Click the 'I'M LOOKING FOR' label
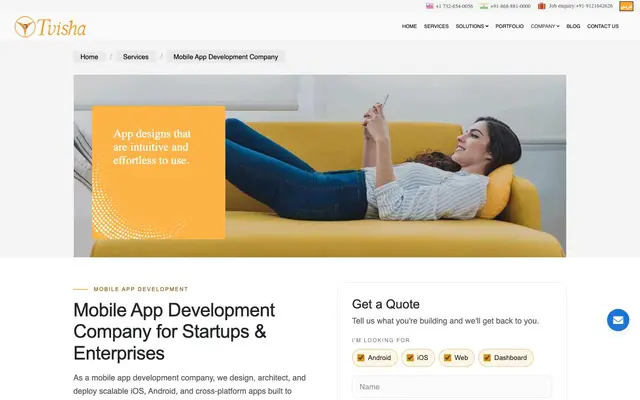The width and height of the screenshot is (640, 400). [x=381, y=340]
